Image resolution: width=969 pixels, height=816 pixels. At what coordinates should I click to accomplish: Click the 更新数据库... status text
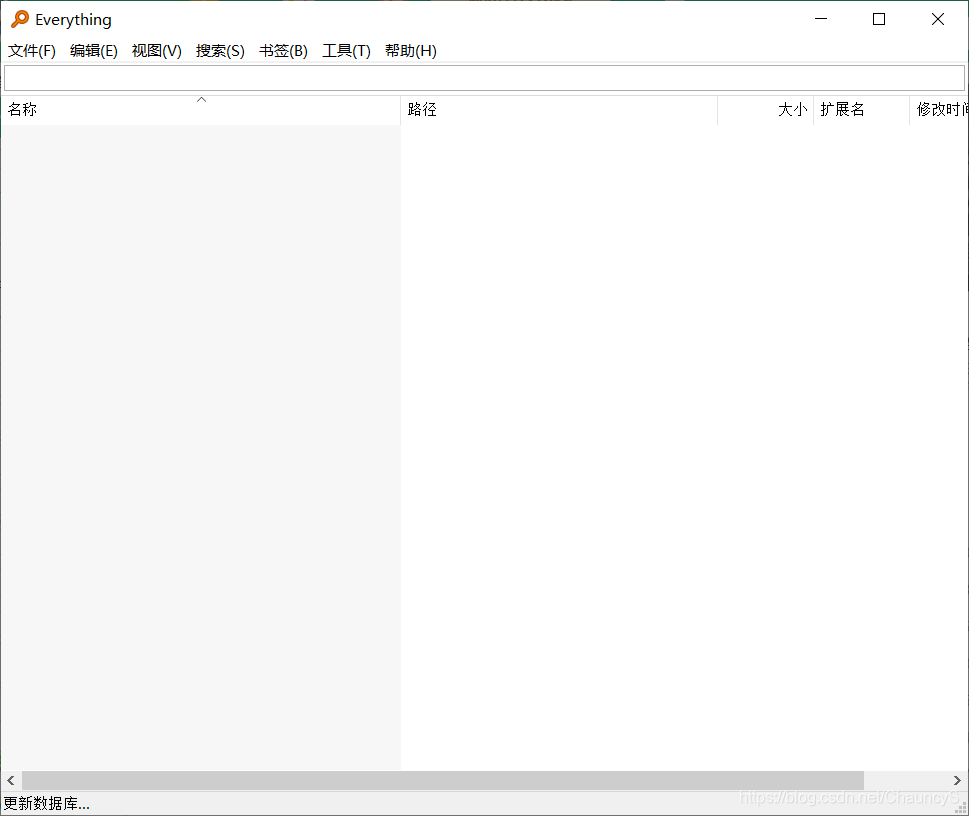click(x=46, y=804)
